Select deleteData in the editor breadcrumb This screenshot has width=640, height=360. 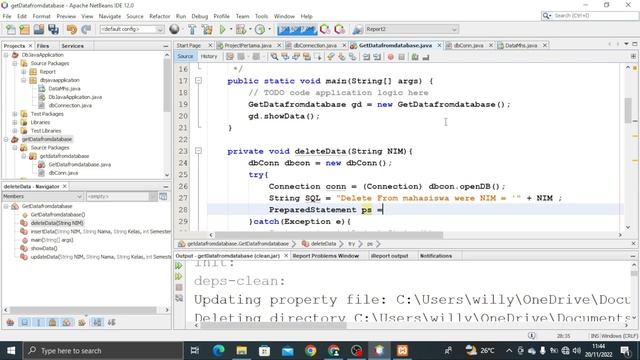(x=323, y=244)
